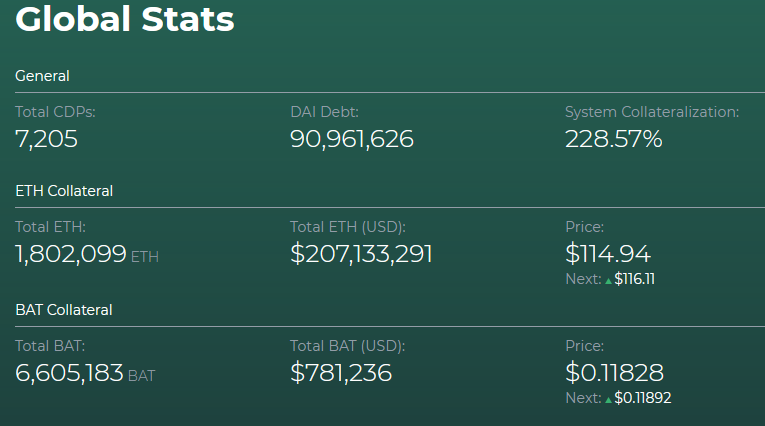The width and height of the screenshot is (765, 426).
Task: Click the DAI Debt value 90,961,626
Action: [x=352, y=139]
